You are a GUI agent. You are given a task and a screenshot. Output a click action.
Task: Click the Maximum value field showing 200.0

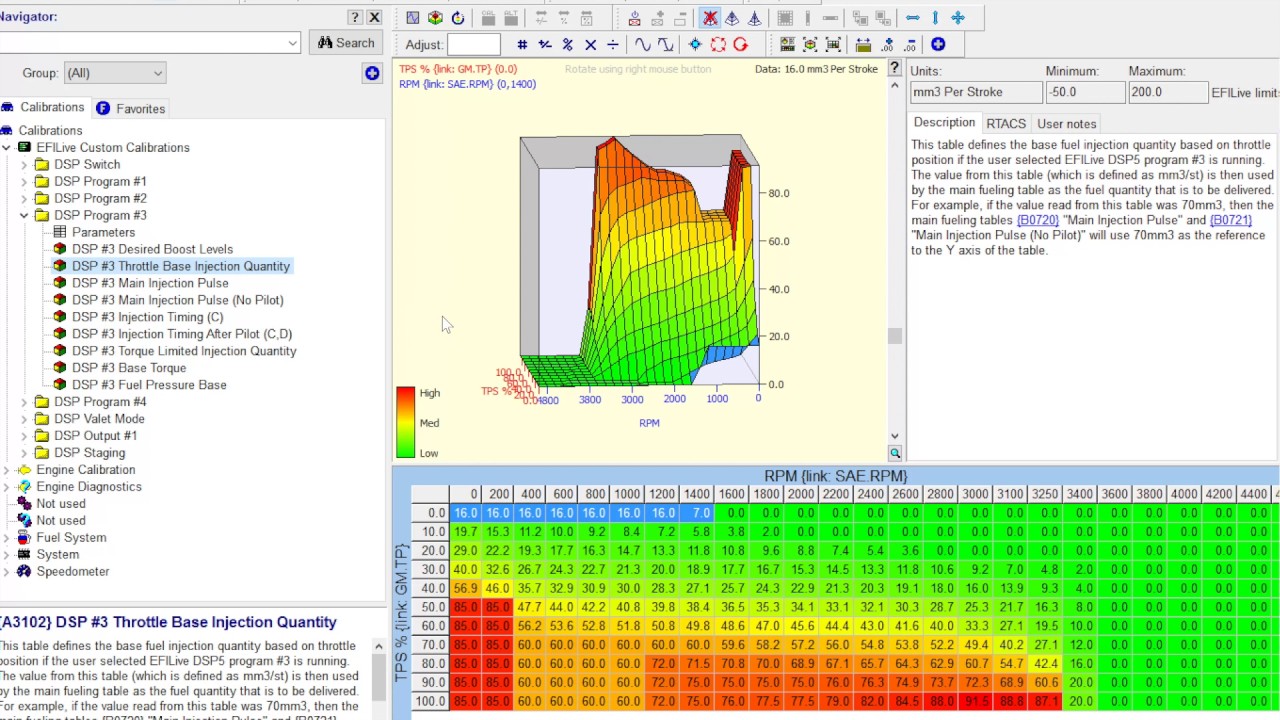[x=1168, y=92]
